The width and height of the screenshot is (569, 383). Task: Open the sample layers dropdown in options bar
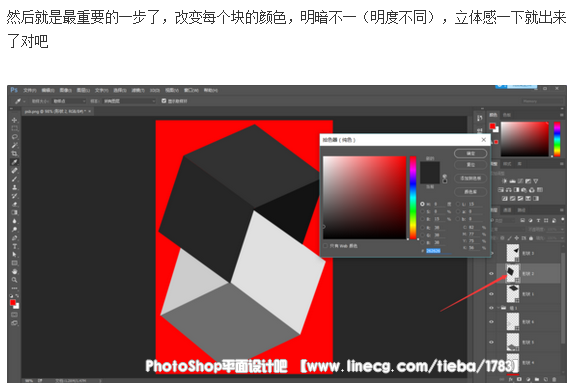point(130,101)
